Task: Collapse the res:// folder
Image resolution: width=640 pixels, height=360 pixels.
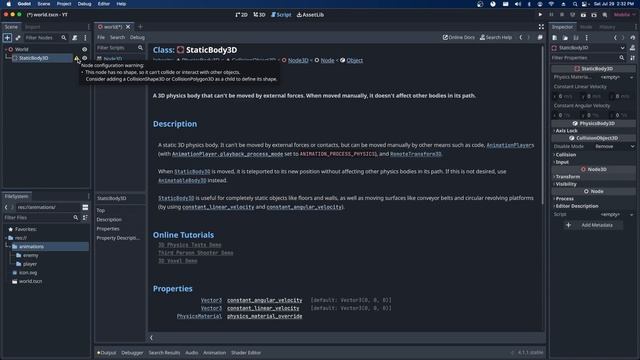Action: tap(6, 238)
